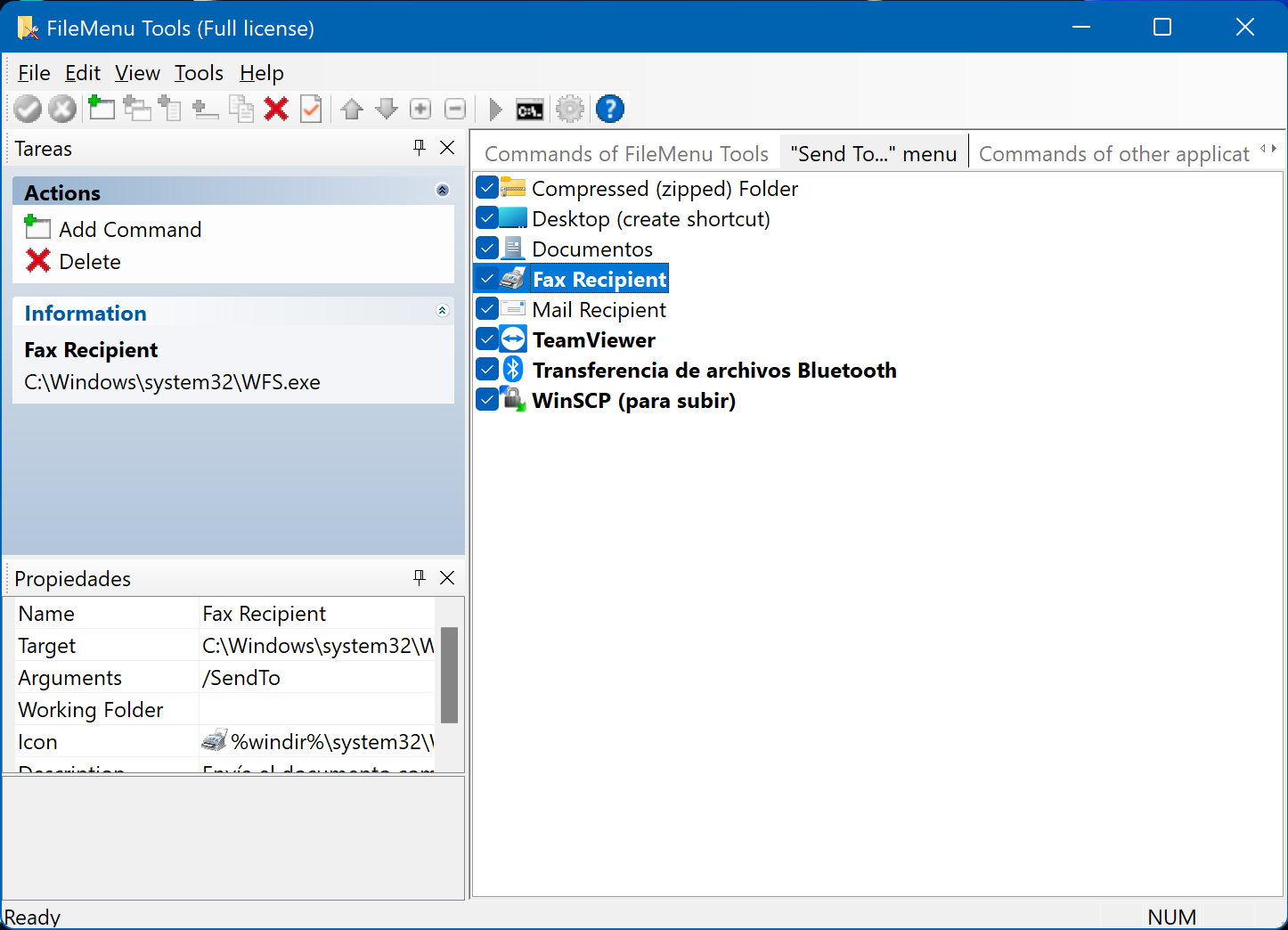
Task: Disable the Mail Recipient checkbox
Action: pyautogui.click(x=487, y=309)
